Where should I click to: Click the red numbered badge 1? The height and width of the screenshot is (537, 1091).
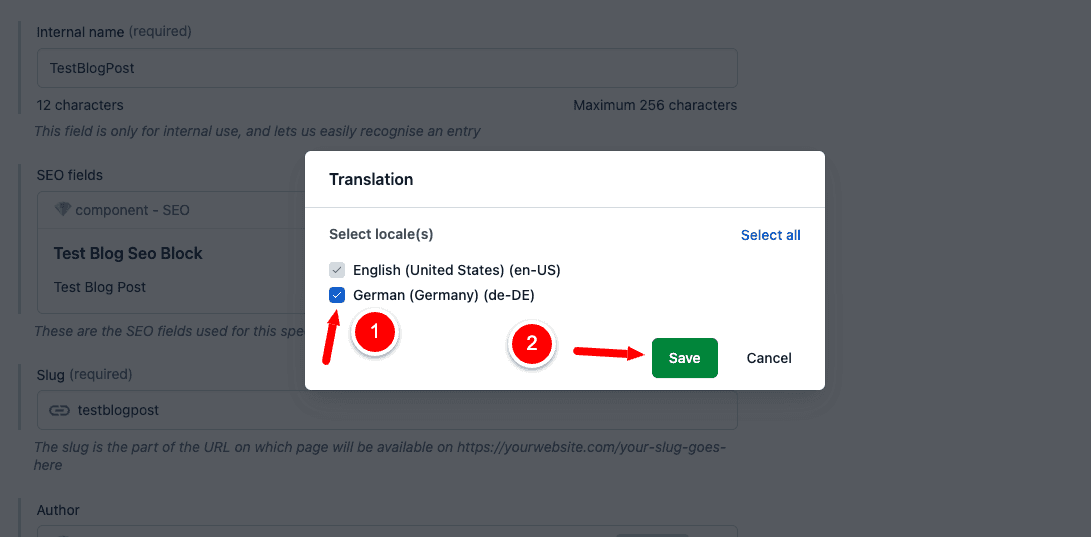[x=375, y=335]
